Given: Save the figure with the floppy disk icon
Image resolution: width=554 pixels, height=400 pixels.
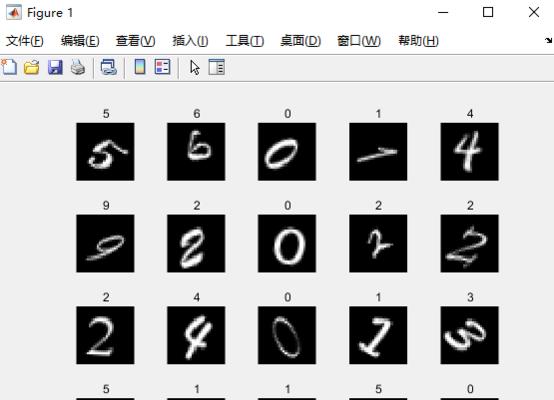Looking at the screenshot, I should [x=55, y=67].
